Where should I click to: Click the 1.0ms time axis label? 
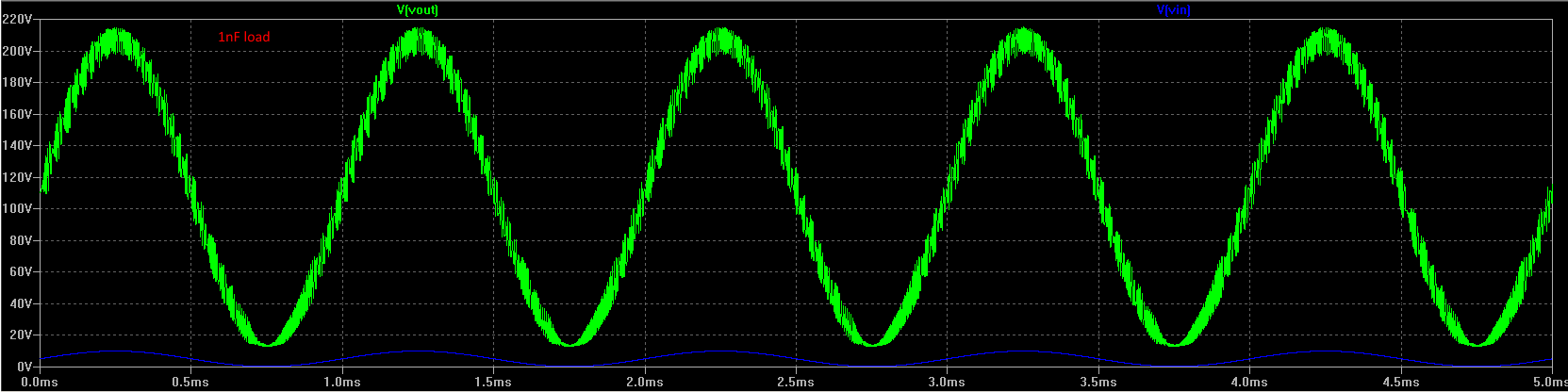(341, 382)
